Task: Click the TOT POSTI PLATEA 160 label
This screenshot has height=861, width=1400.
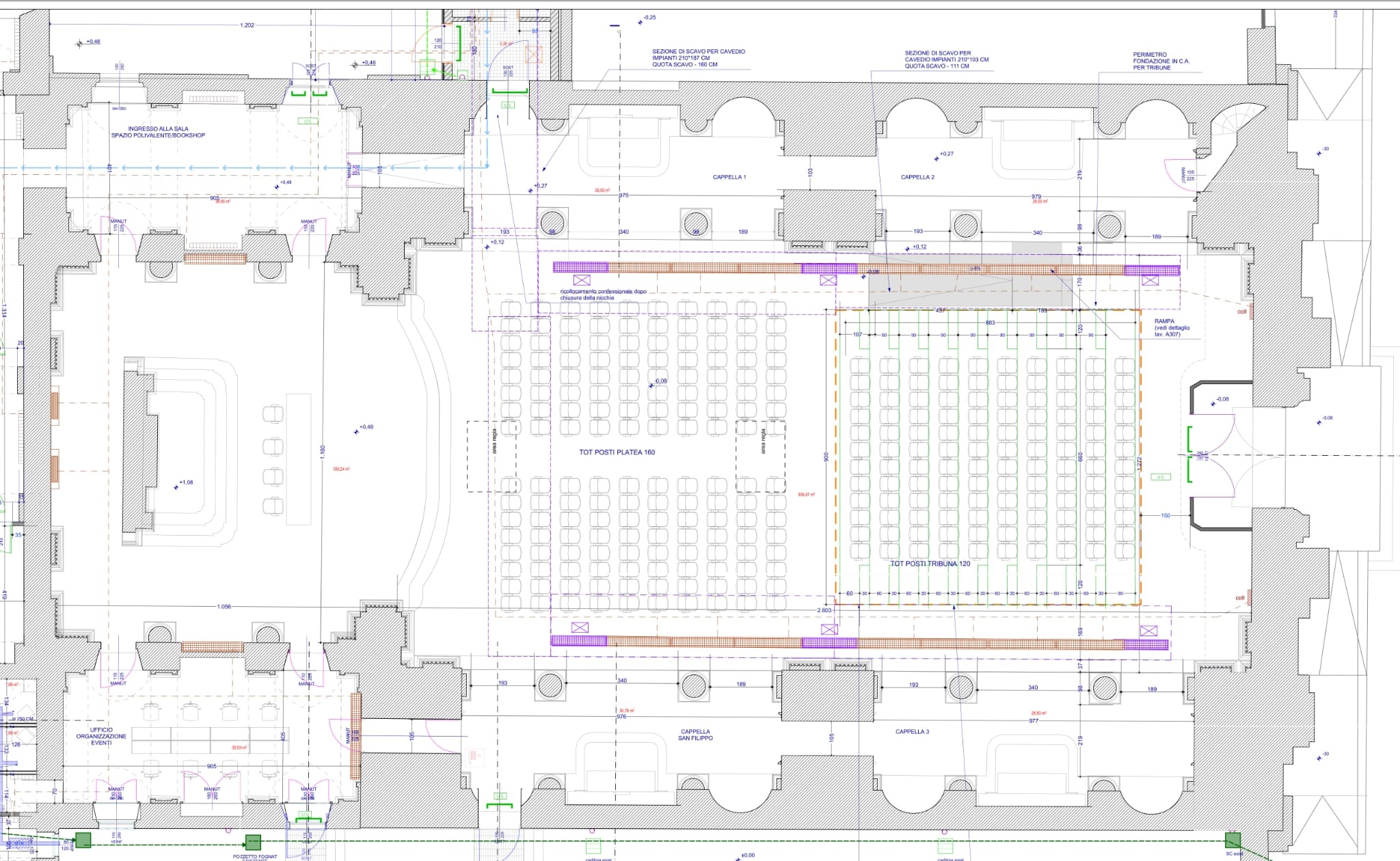Action: click(x=617, y=452)
